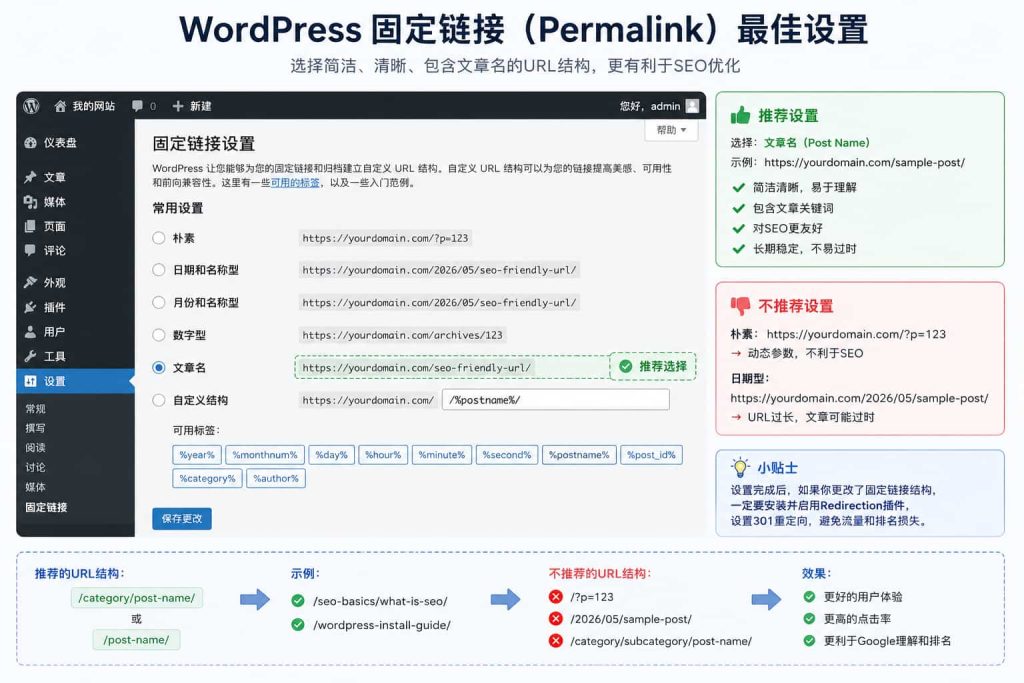Image resolution: width=1024 pixels, height=683 pixels.
Task: Click the 保存更改 button
Action: [182, 518]
